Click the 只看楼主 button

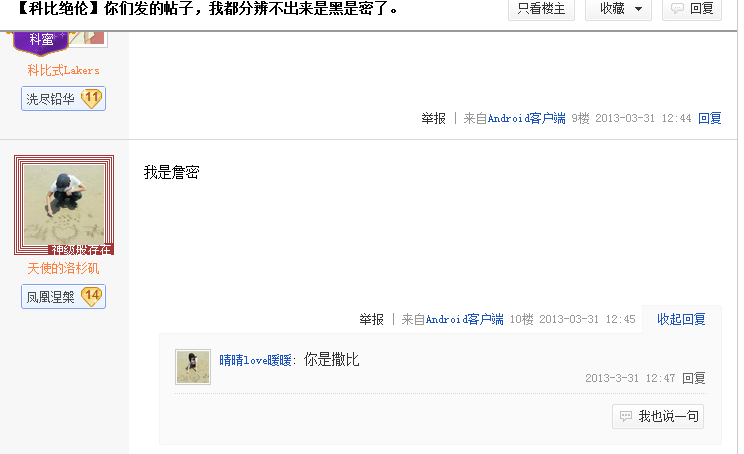point(541,9)
